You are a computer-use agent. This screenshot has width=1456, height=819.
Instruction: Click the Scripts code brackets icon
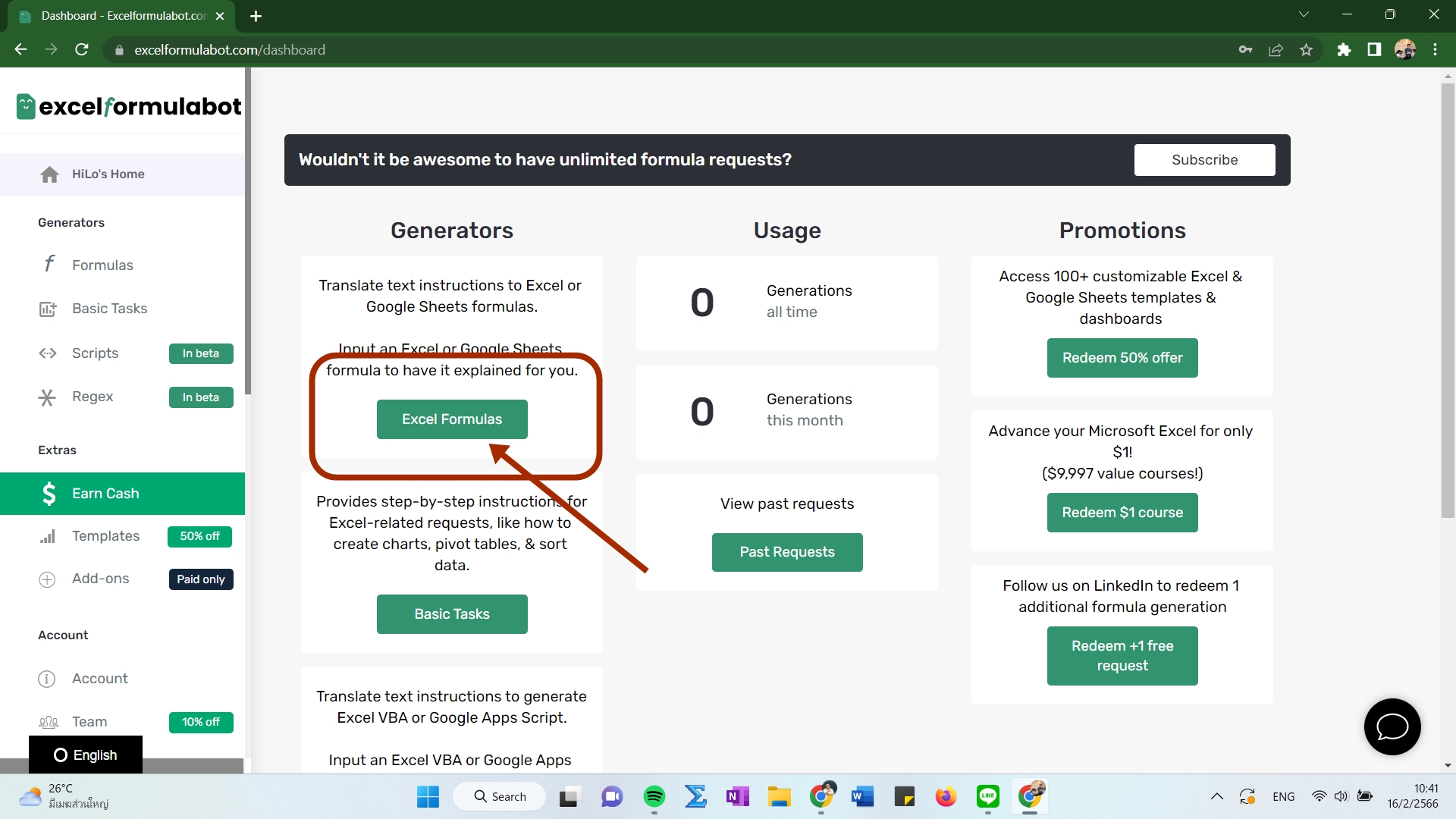pos(48,353)
